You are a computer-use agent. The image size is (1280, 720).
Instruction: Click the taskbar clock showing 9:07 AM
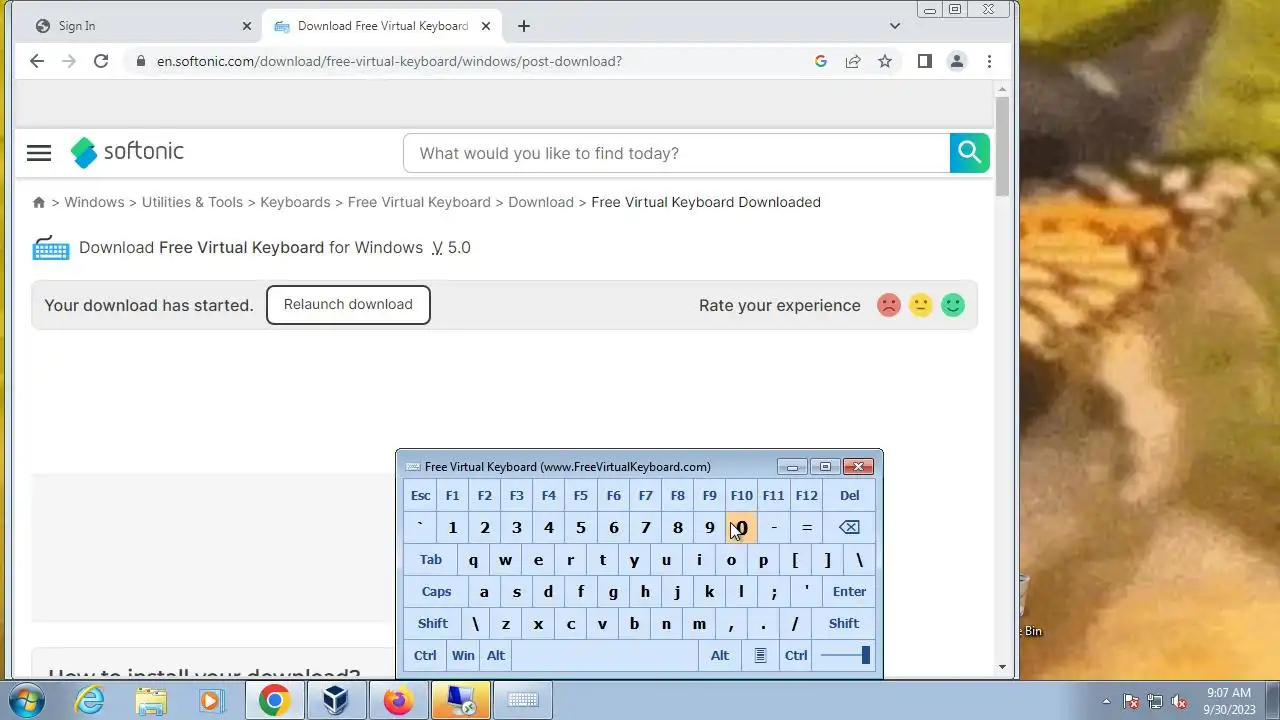click(x=1229, y=701)
